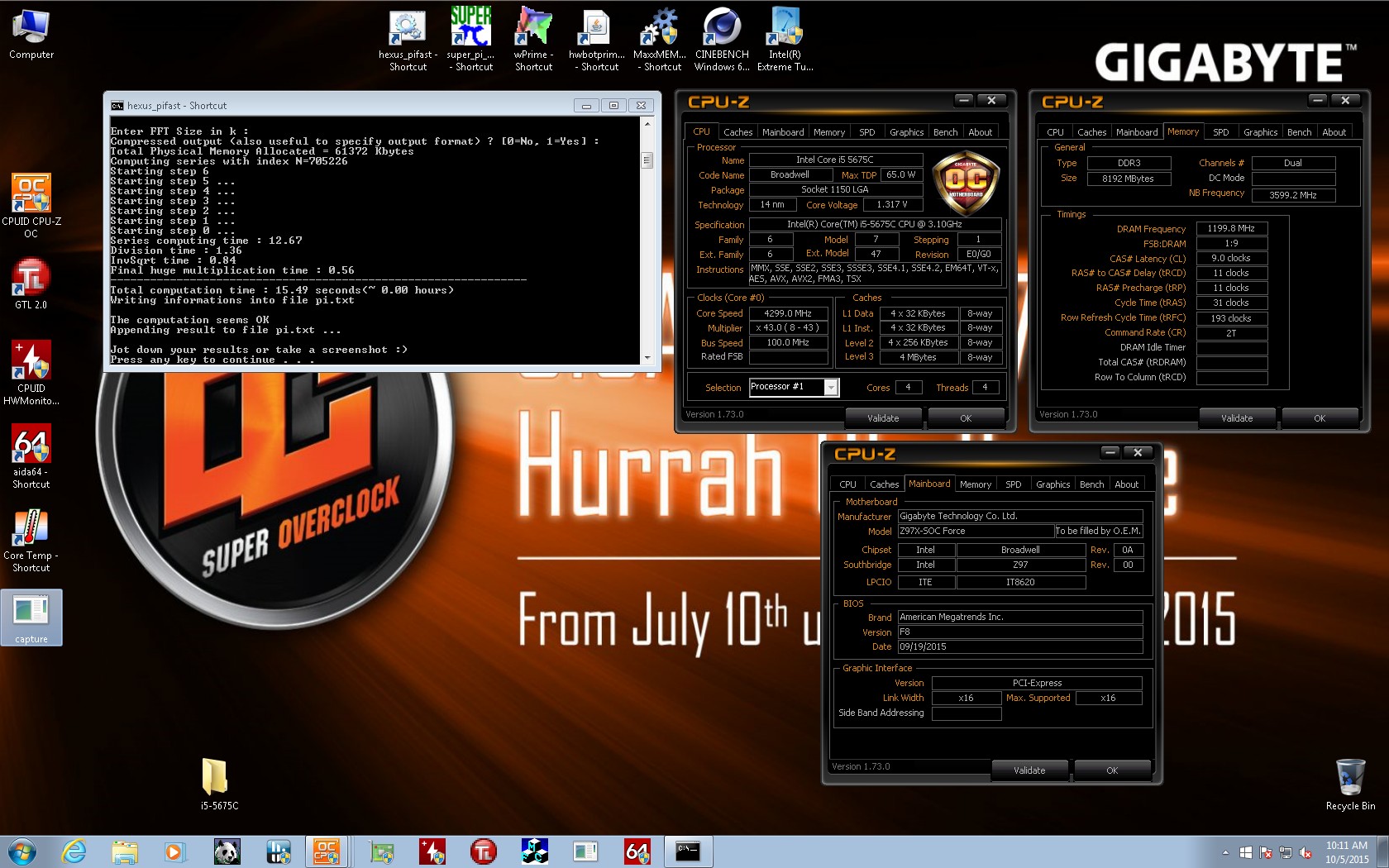
Task: Open GTL 2.0 desktop icon
Action: [x=31, y=284]
